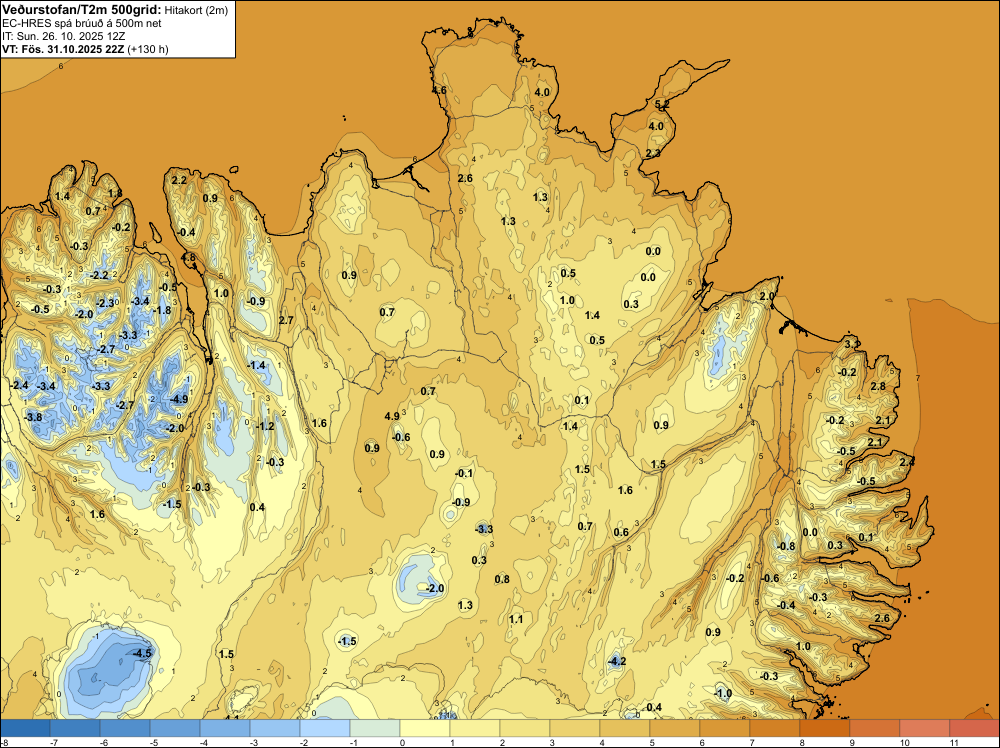This screenshot has width=1000, height=748.
Task: Click the init time 'IT: Sun. 26. 10. 2025 12Z'
Action: [x=64, y=36]
